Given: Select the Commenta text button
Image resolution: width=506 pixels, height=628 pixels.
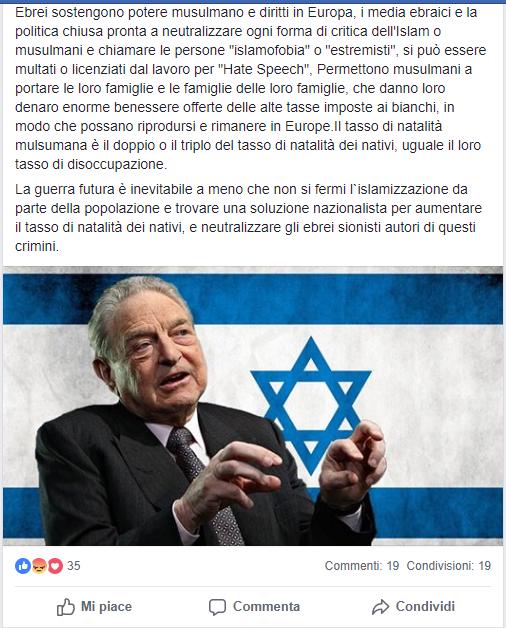Looking at the screenshot, I should pyautogui.click(x=266, y=606).
